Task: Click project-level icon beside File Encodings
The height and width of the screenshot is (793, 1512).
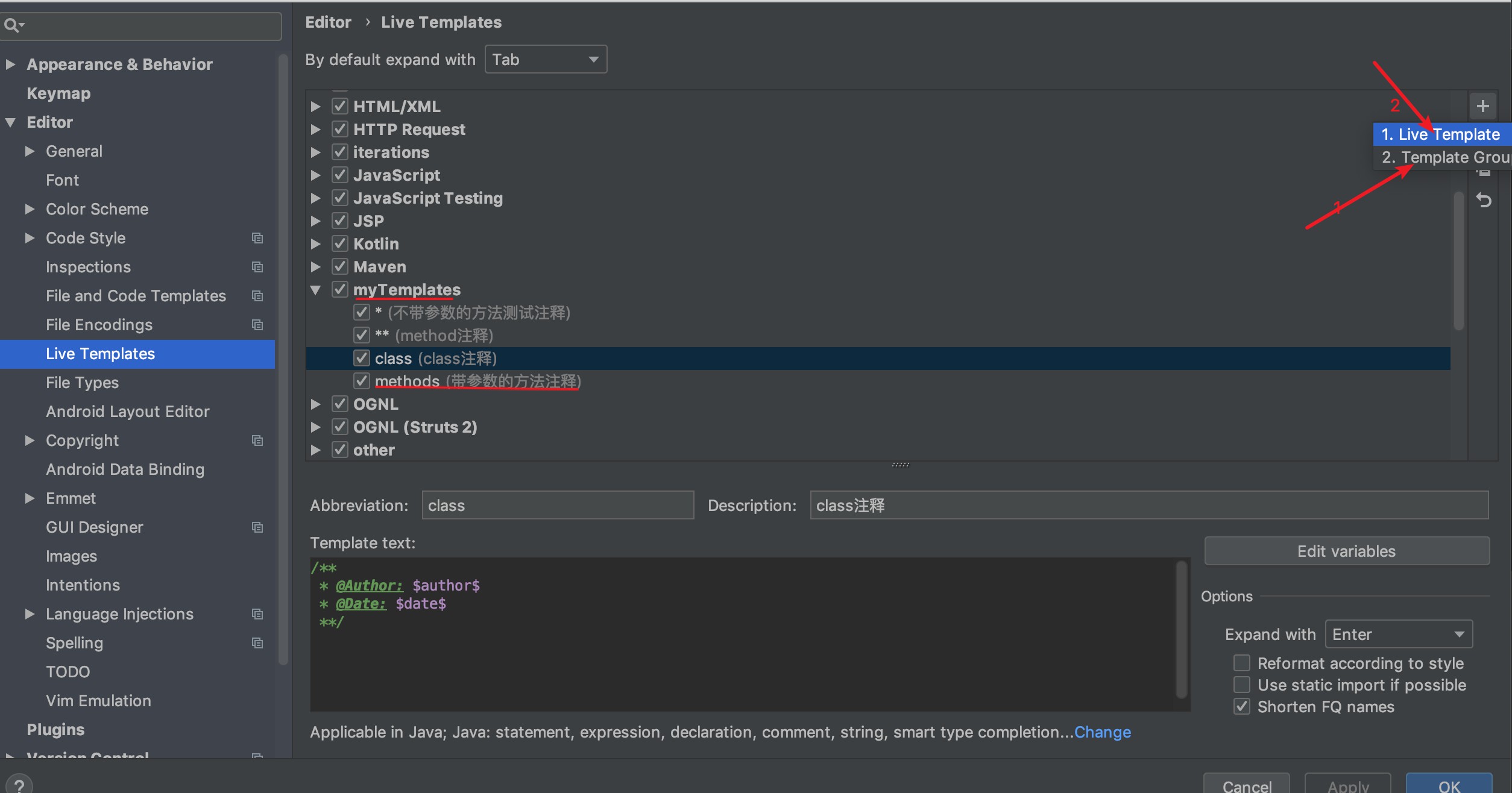Action: [x=257, y=325]
